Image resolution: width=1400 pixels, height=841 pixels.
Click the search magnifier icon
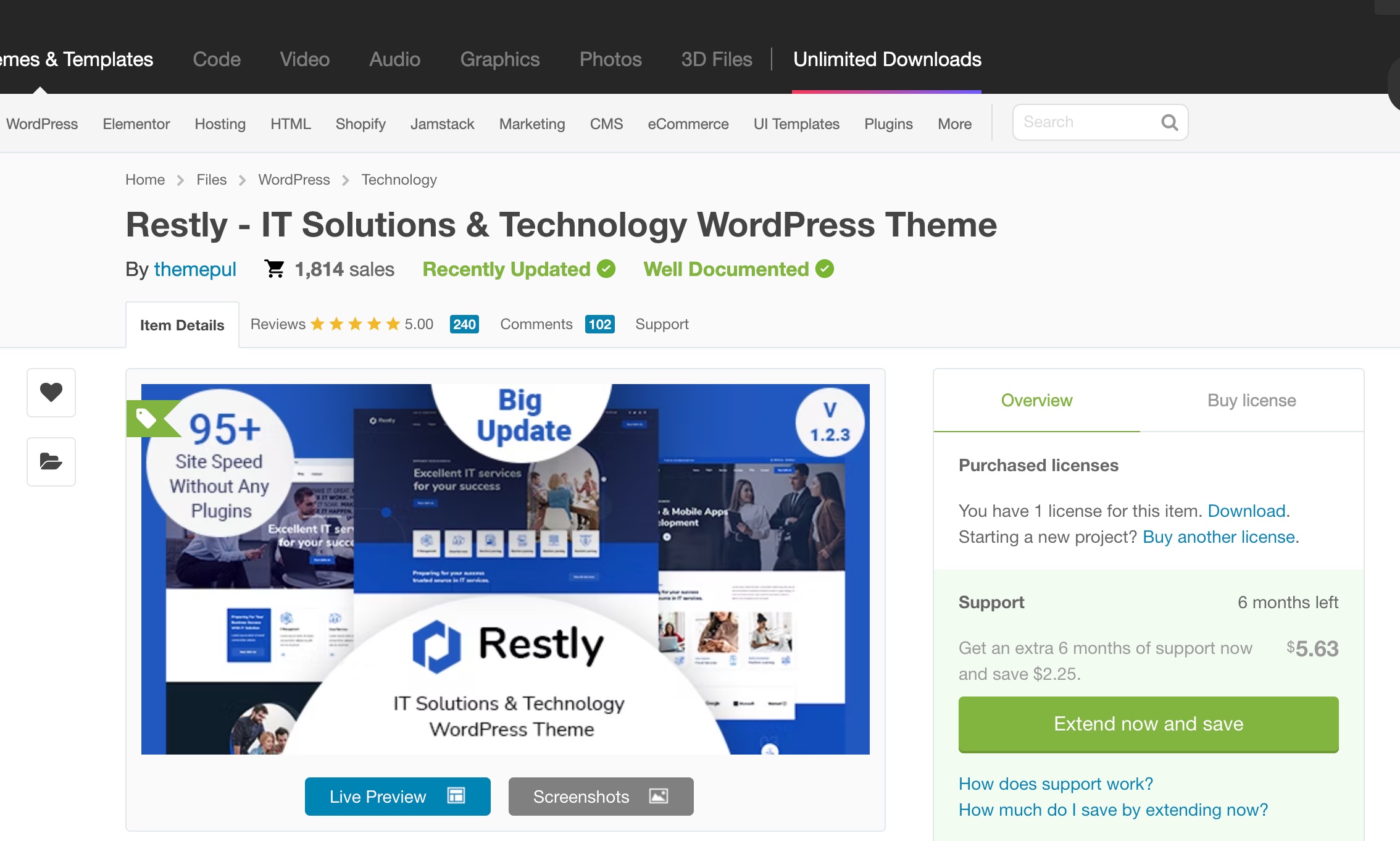(x=1169, y=122)
